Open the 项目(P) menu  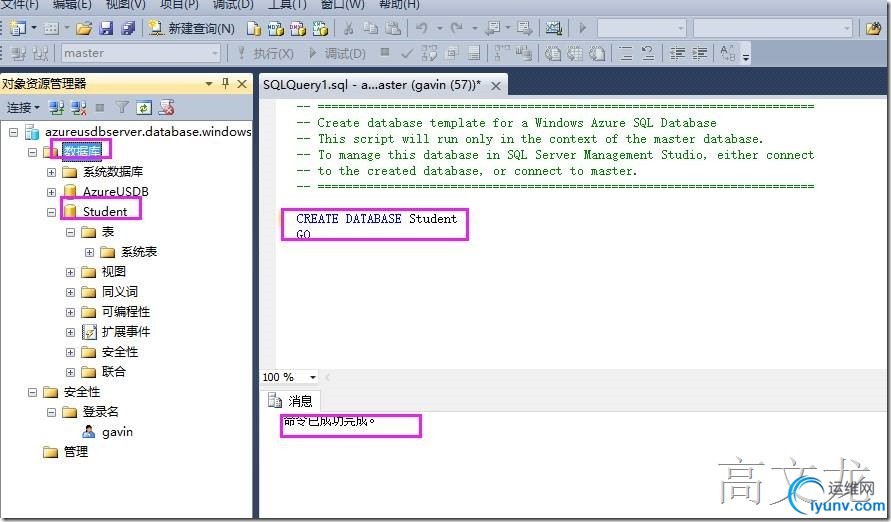click(179, 5)
